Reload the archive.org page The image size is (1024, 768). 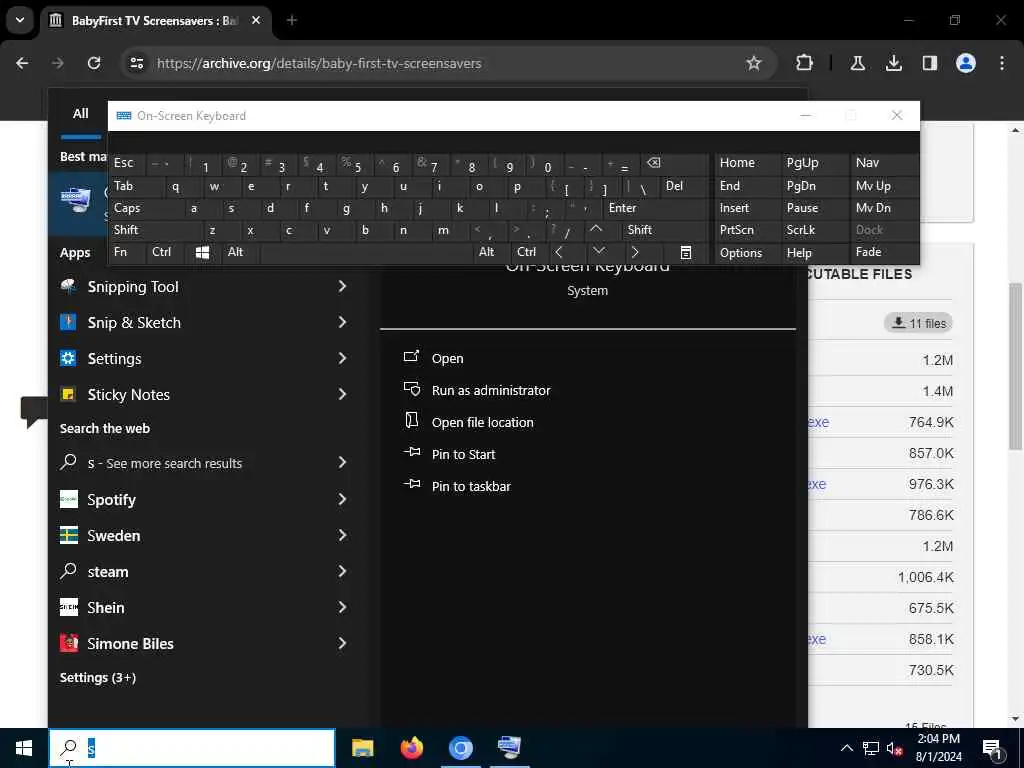pyautogui.click(x=94, y=63)
